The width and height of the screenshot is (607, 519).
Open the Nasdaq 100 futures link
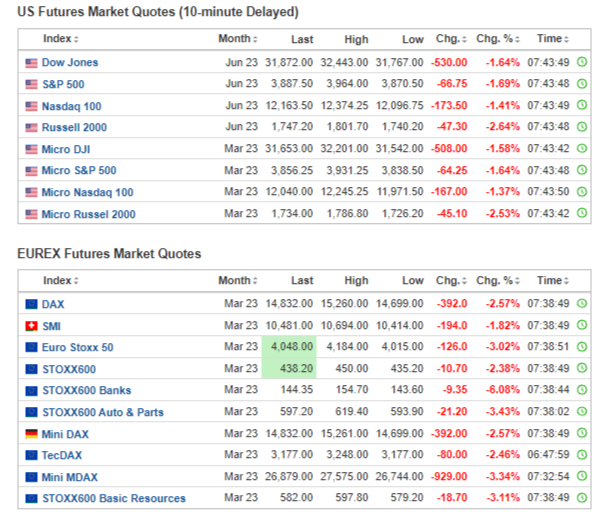(71, 106)
